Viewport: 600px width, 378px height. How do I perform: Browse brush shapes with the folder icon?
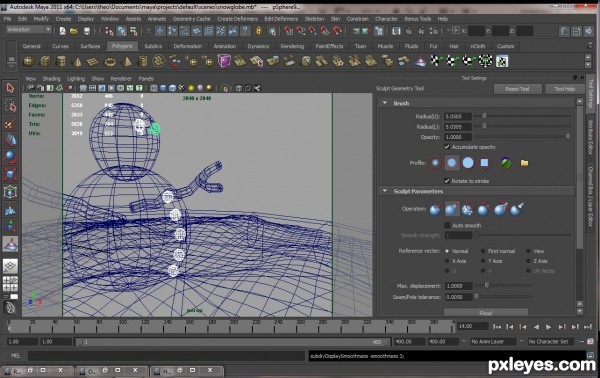tap(524, 163)
